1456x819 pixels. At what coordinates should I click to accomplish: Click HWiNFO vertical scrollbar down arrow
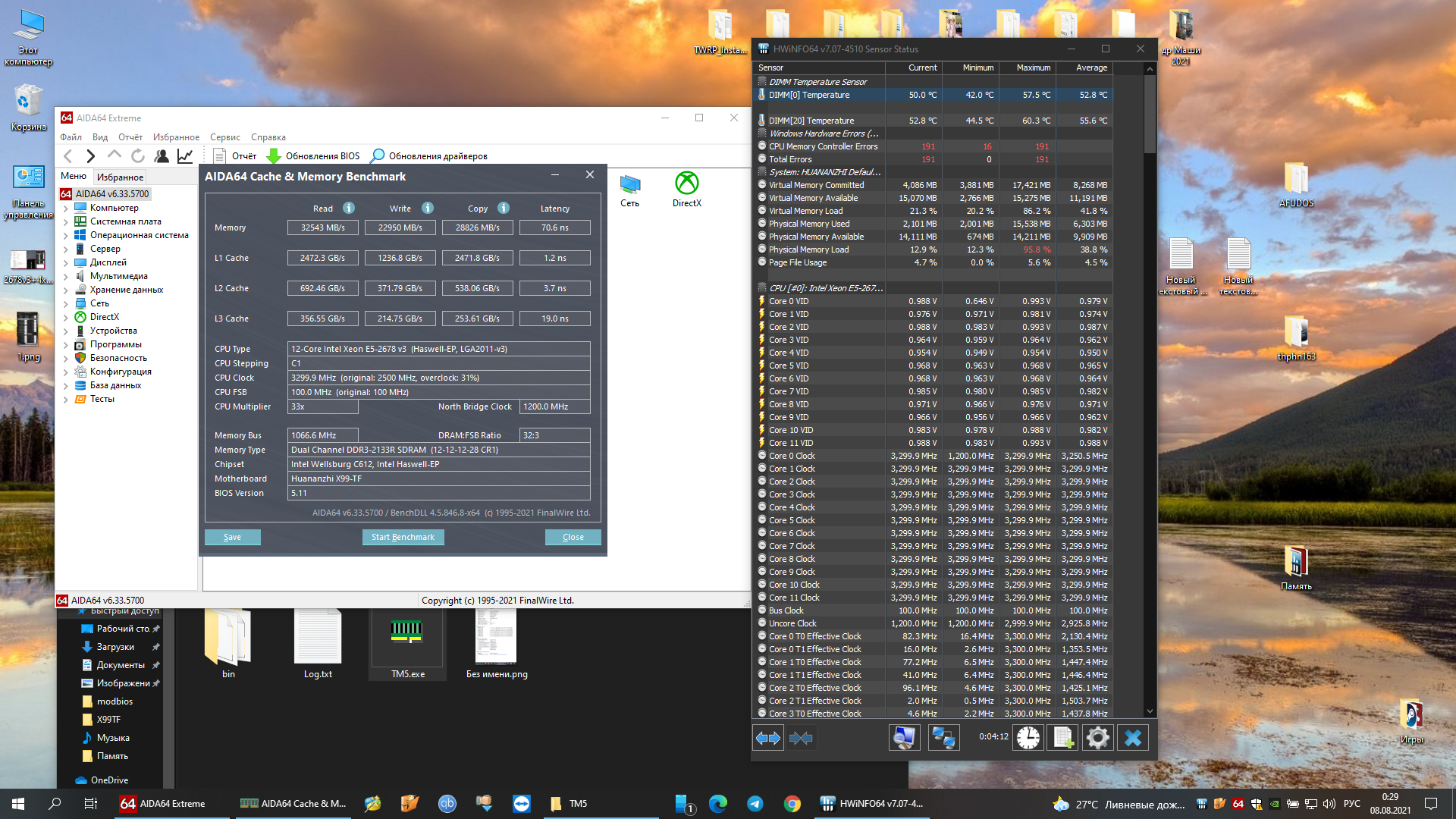(1150, 711)
